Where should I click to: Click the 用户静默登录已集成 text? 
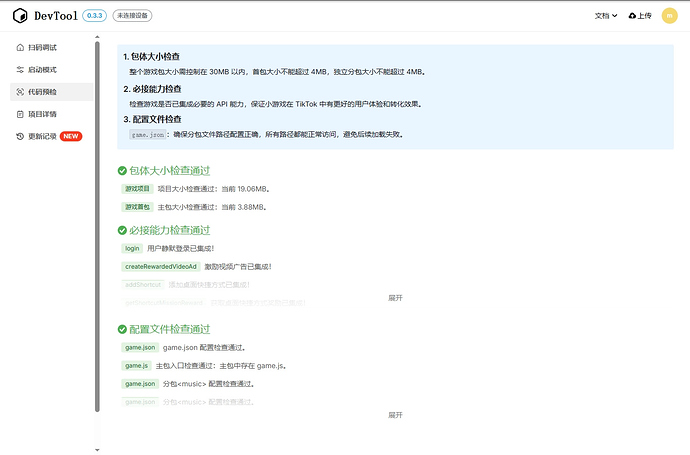click(x=180, y=249)
